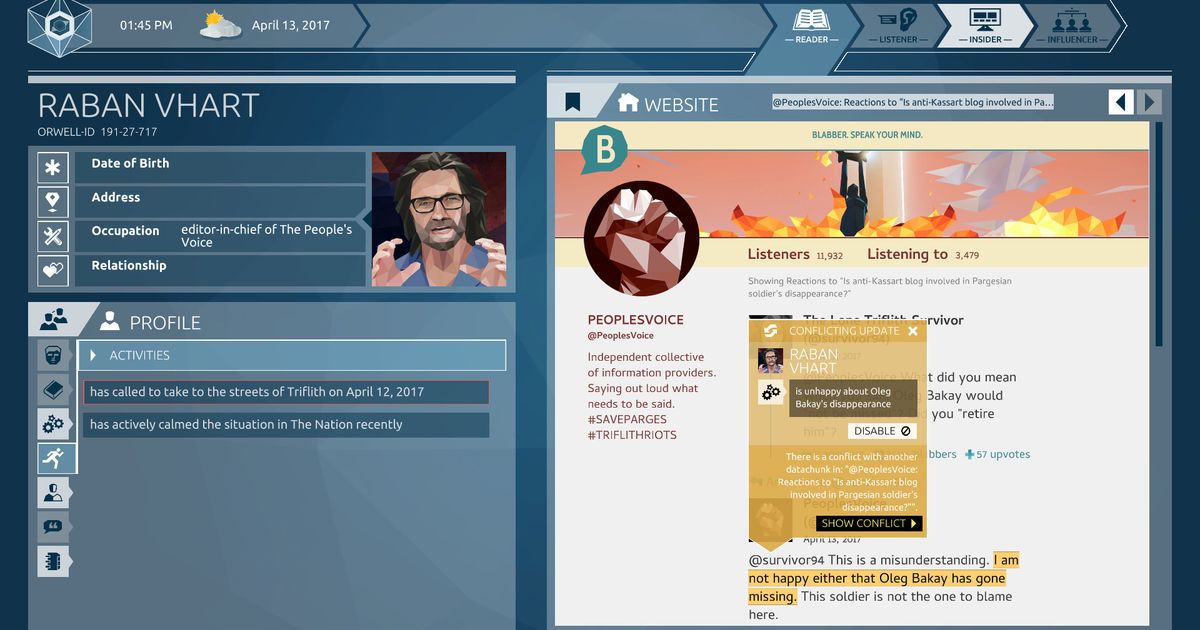Click the Conflicting Update swap icon
The image size is (1200, 630).
coord(770,331)
